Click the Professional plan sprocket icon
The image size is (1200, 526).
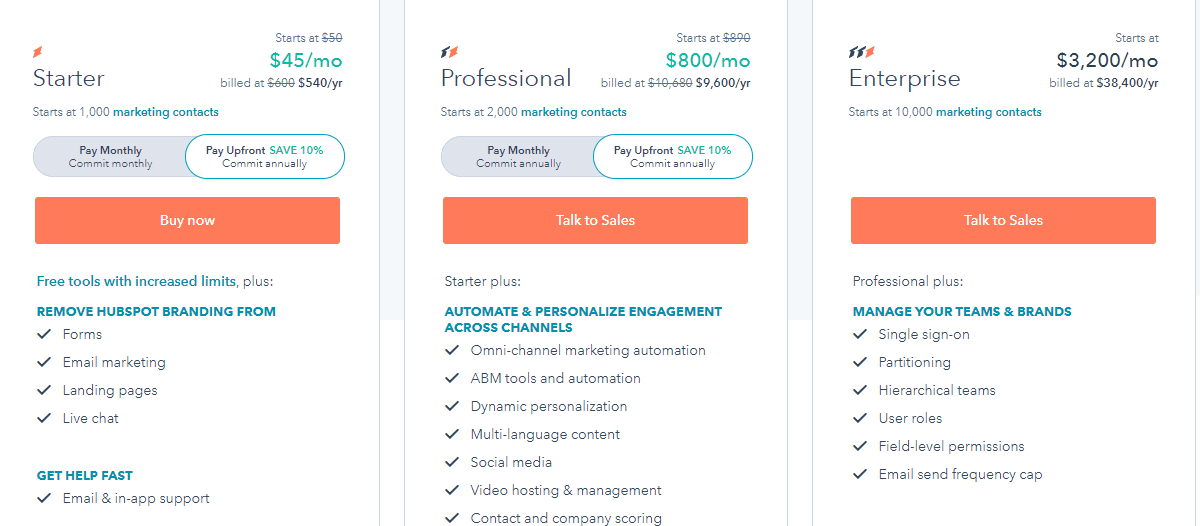tap(449, 52)
